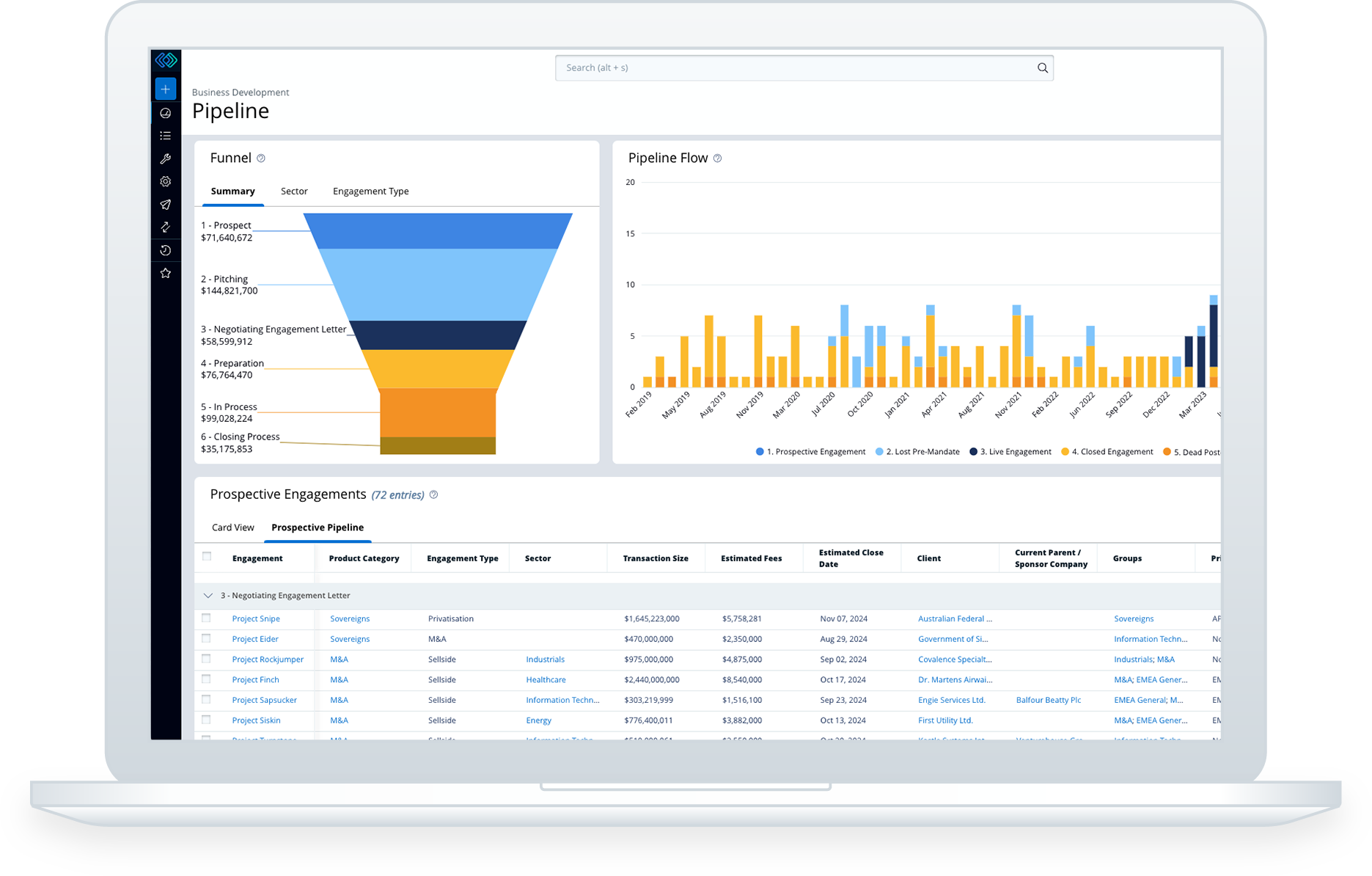
Task: Open the dashboard gauge icon in sidebar
Action: [166, 113]
